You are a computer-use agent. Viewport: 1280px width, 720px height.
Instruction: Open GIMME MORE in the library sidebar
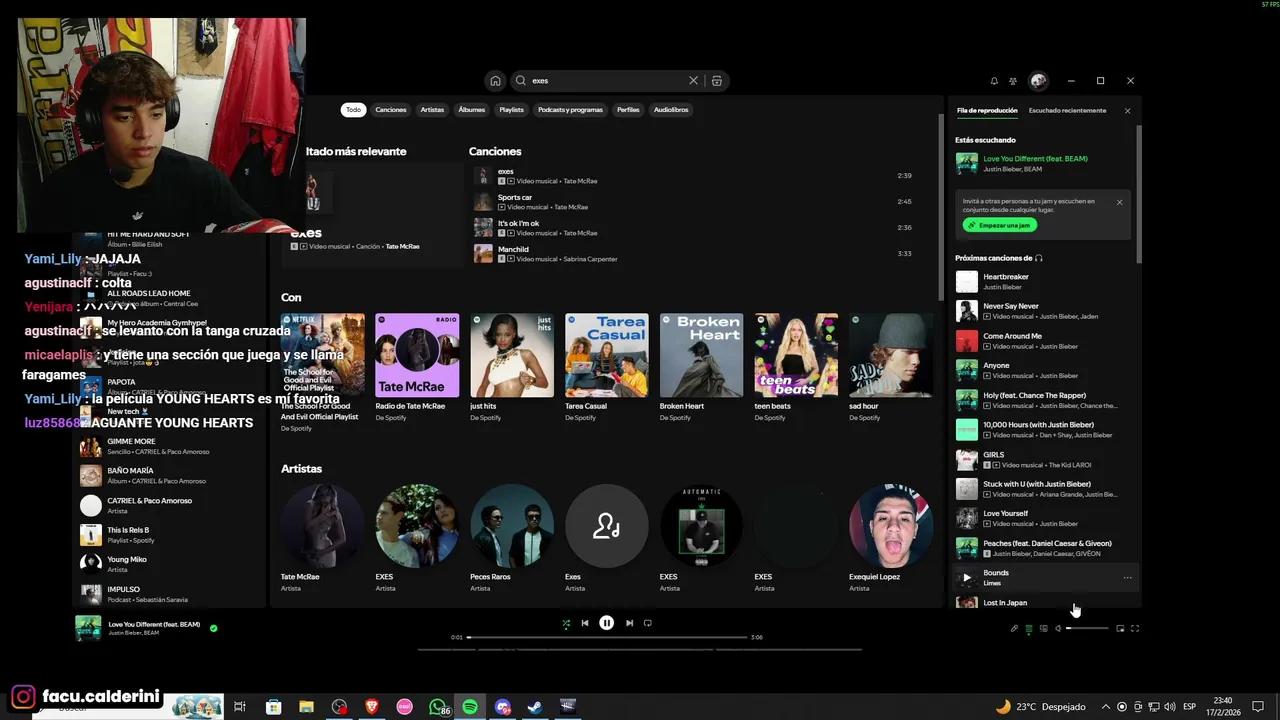point(168,447)
